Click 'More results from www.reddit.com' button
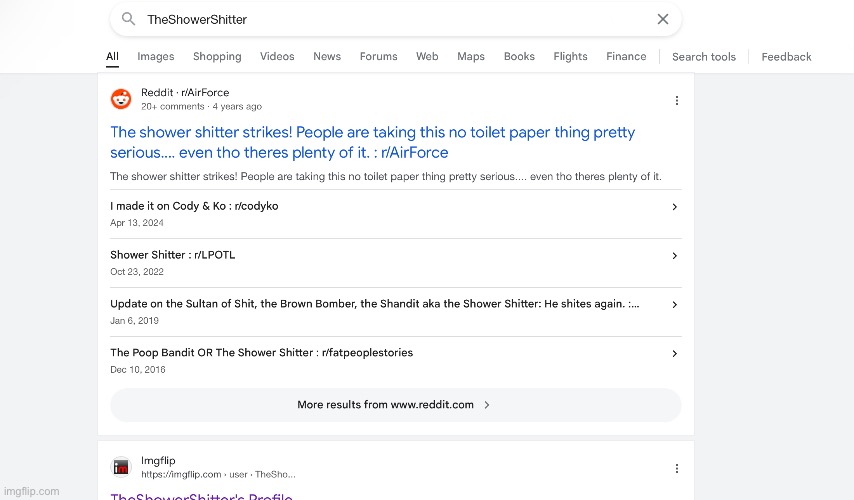The image size is (854, 500). tap(396, 405)
